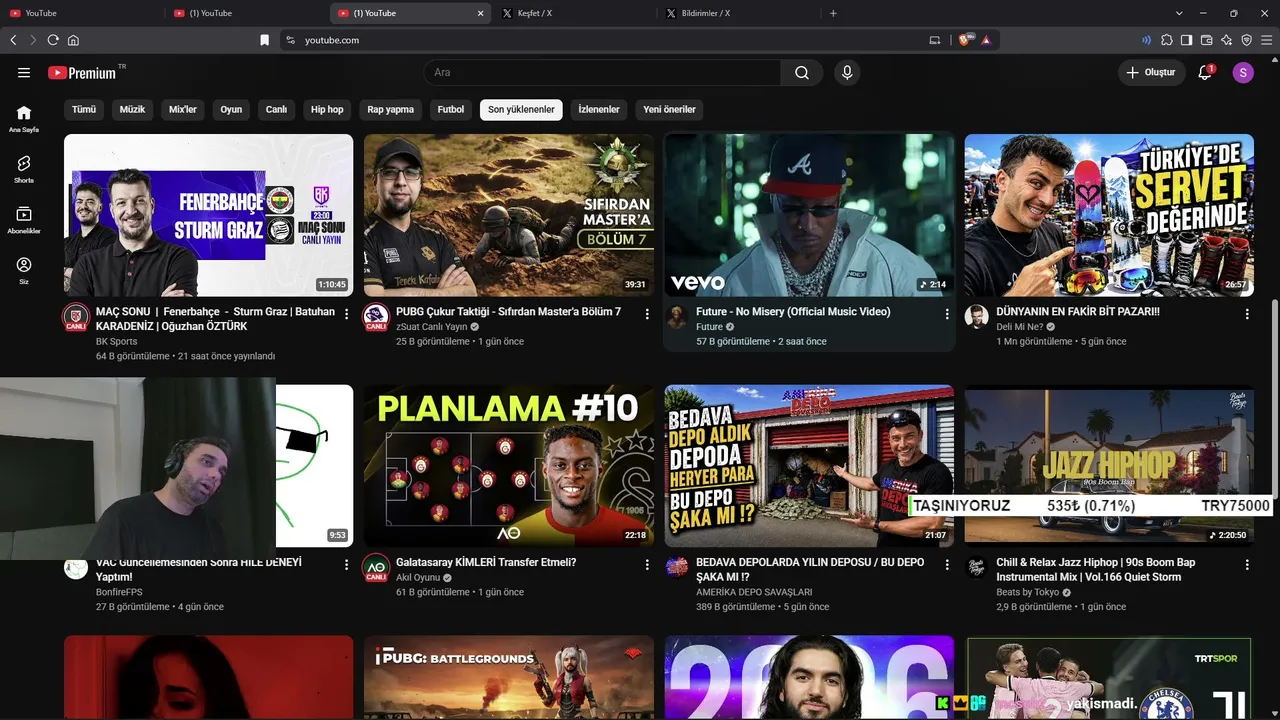This screenshot has width=1280, height=720.
Task: Click the search magnifier button
Action: (x=802, y=73)
